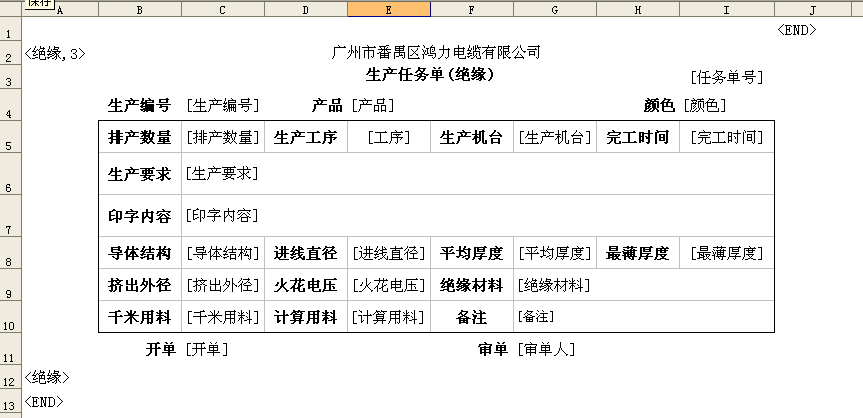Click the bold 备注 label
This screenshot has width=863, height=418.
[x=472, y=317]
